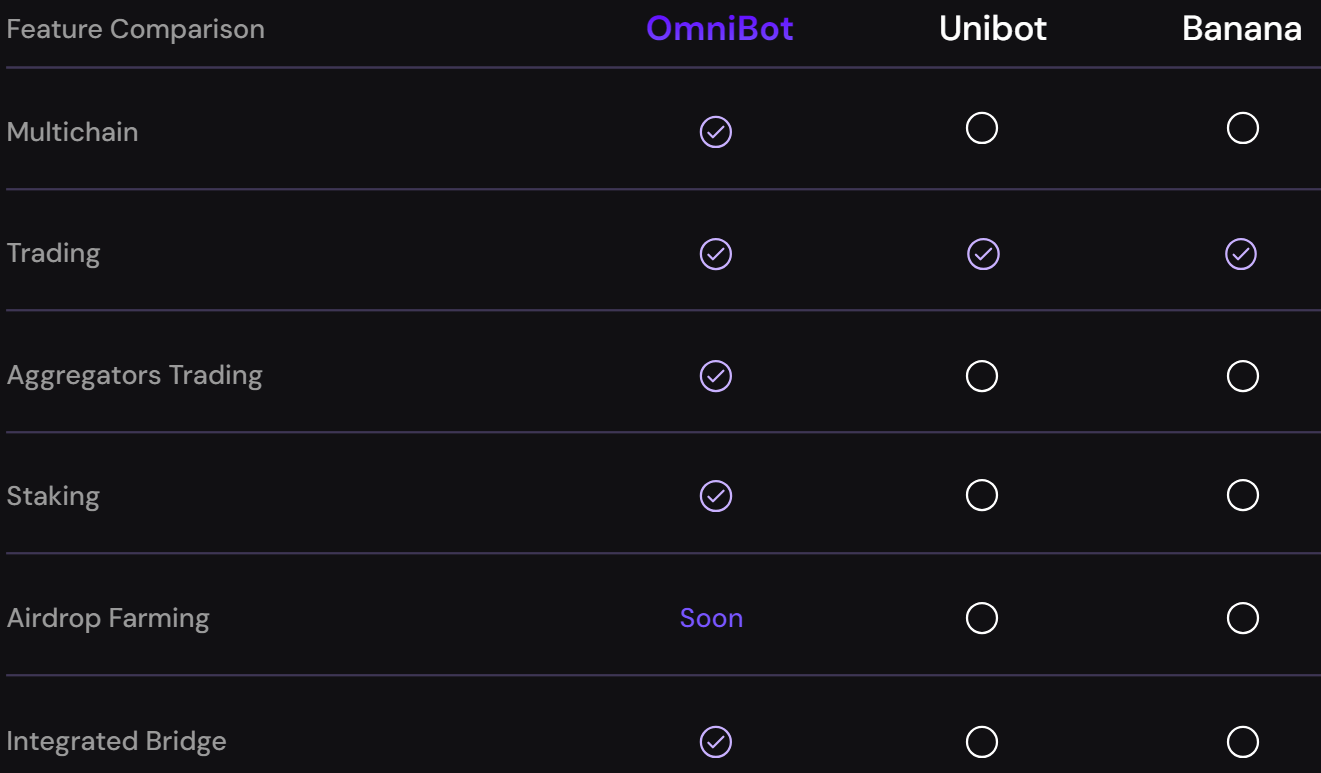Click Unibot's empty Aggregators Trading circle

(982, 376)
